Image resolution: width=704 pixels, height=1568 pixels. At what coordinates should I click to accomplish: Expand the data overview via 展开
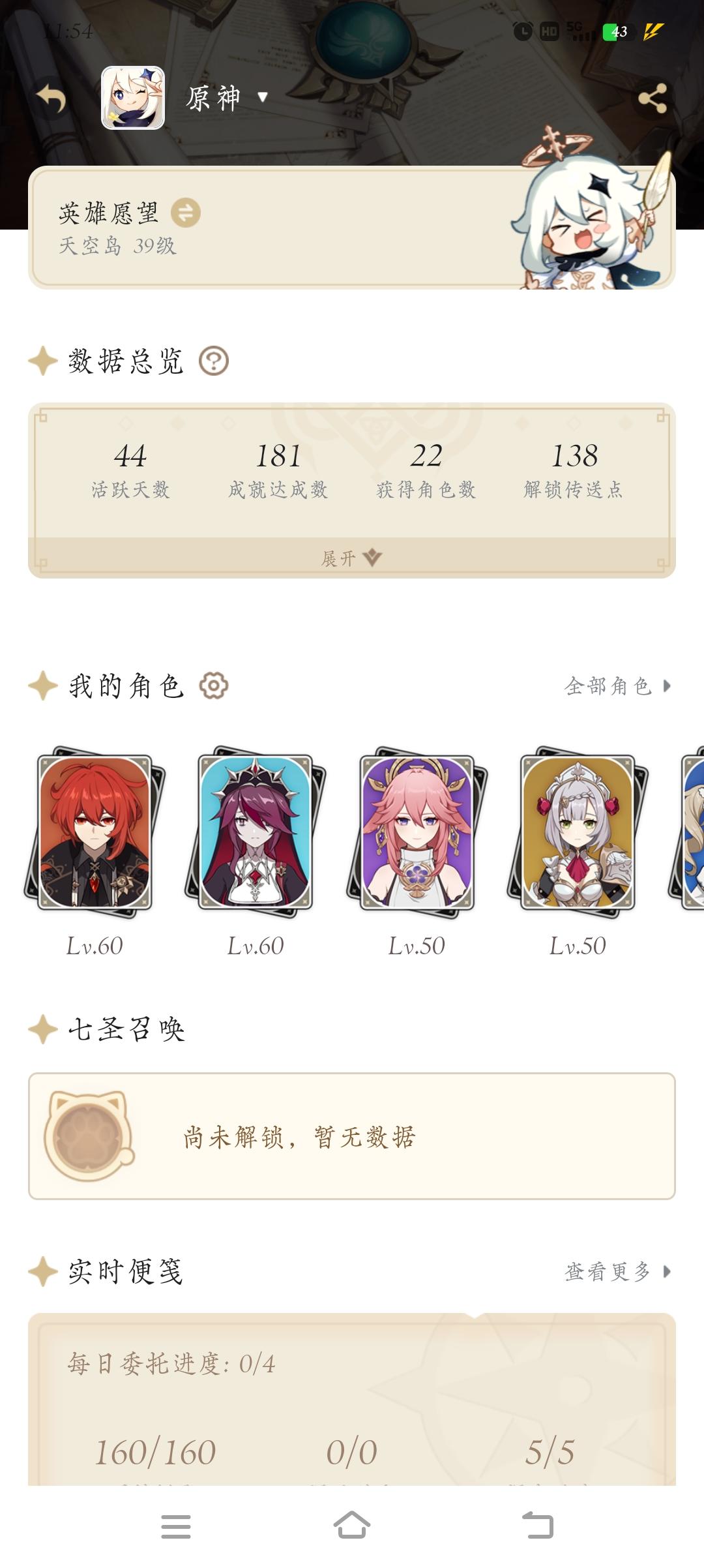[x=352, y=558]
